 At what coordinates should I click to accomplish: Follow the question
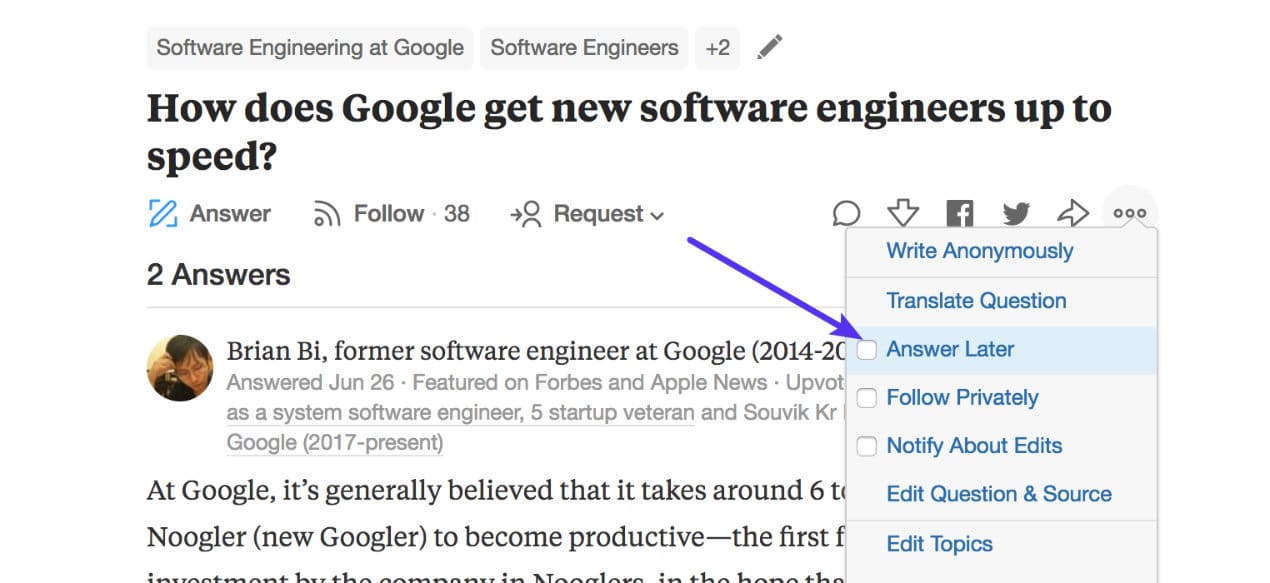(x=389, y=212)
